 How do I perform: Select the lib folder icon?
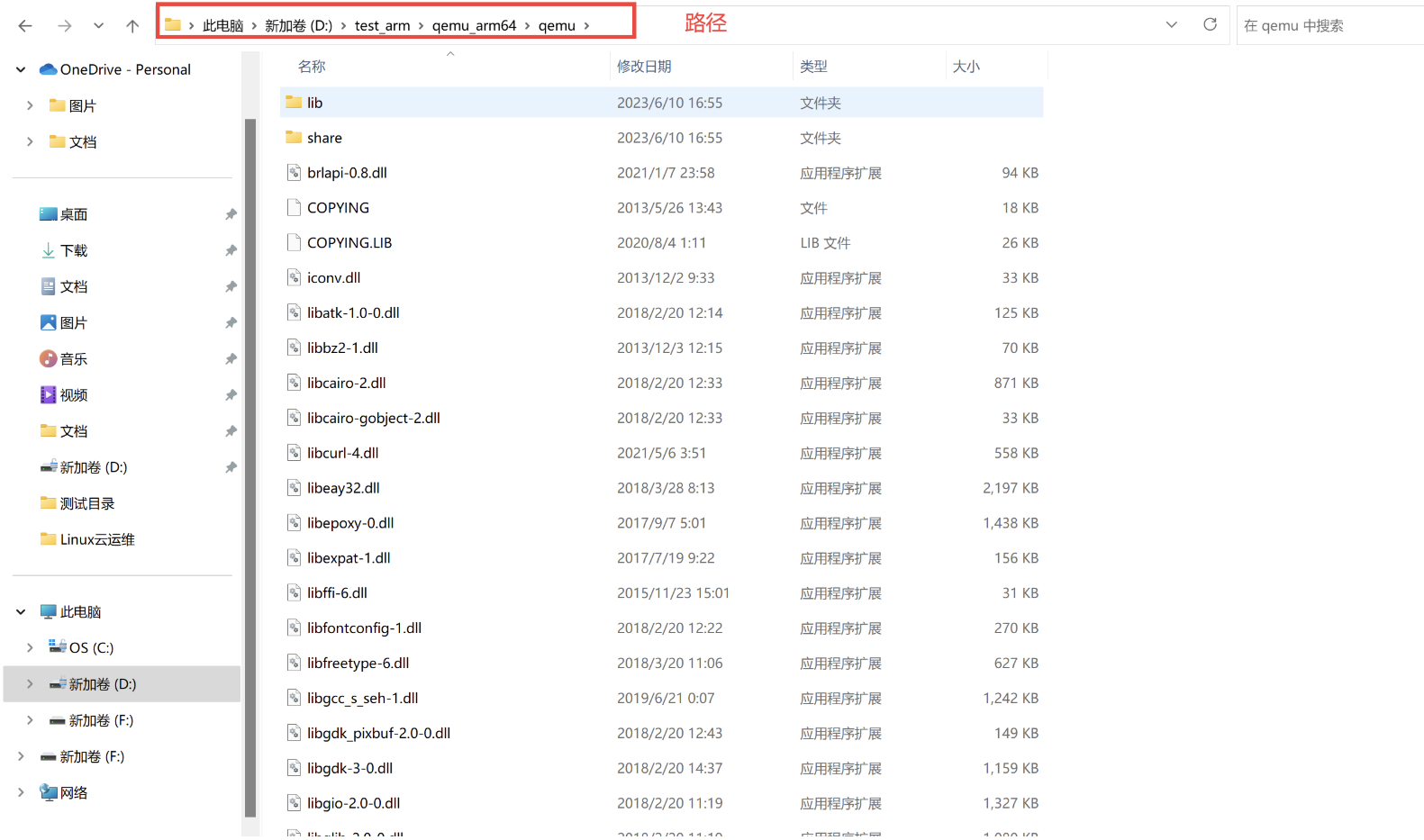(x=294, y=102)
